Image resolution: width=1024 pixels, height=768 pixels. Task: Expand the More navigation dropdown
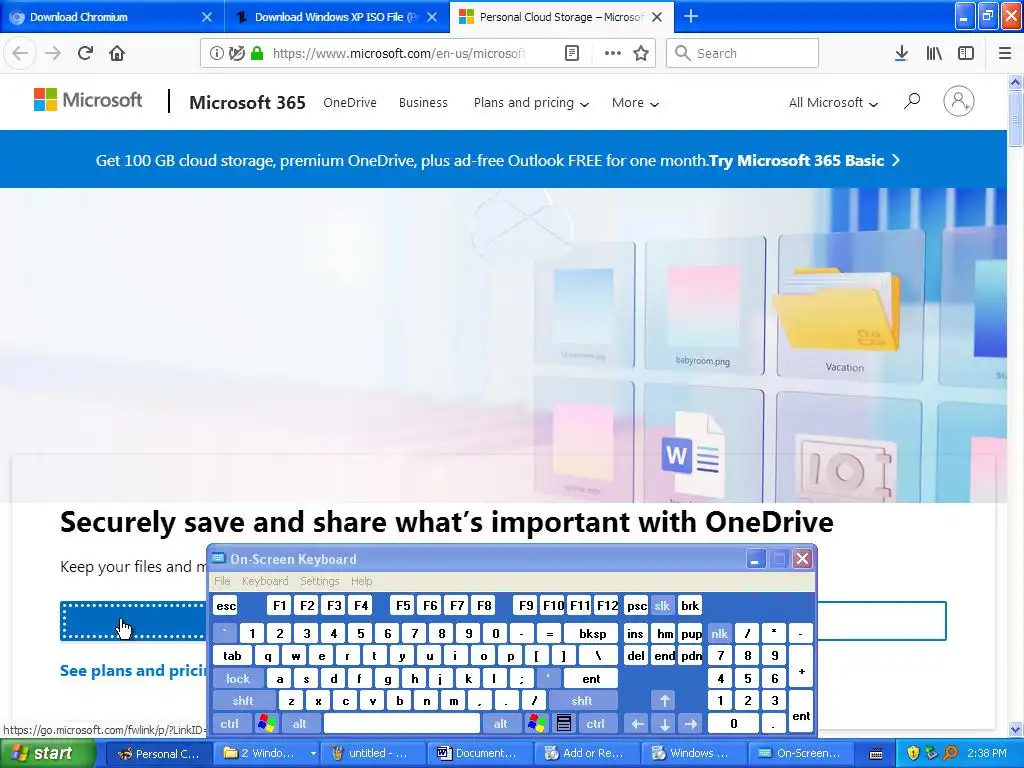pyautogui.click(x=635, y=103)
